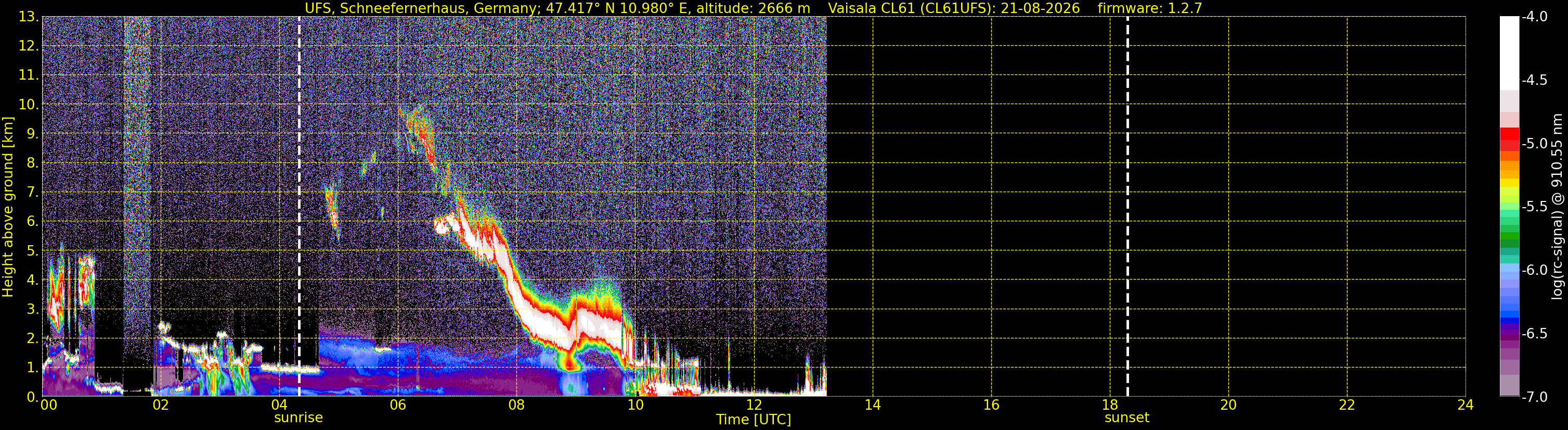Screen dimensions: 1568x430
Task: Click the '7.' height tick label
Action: 32,193
